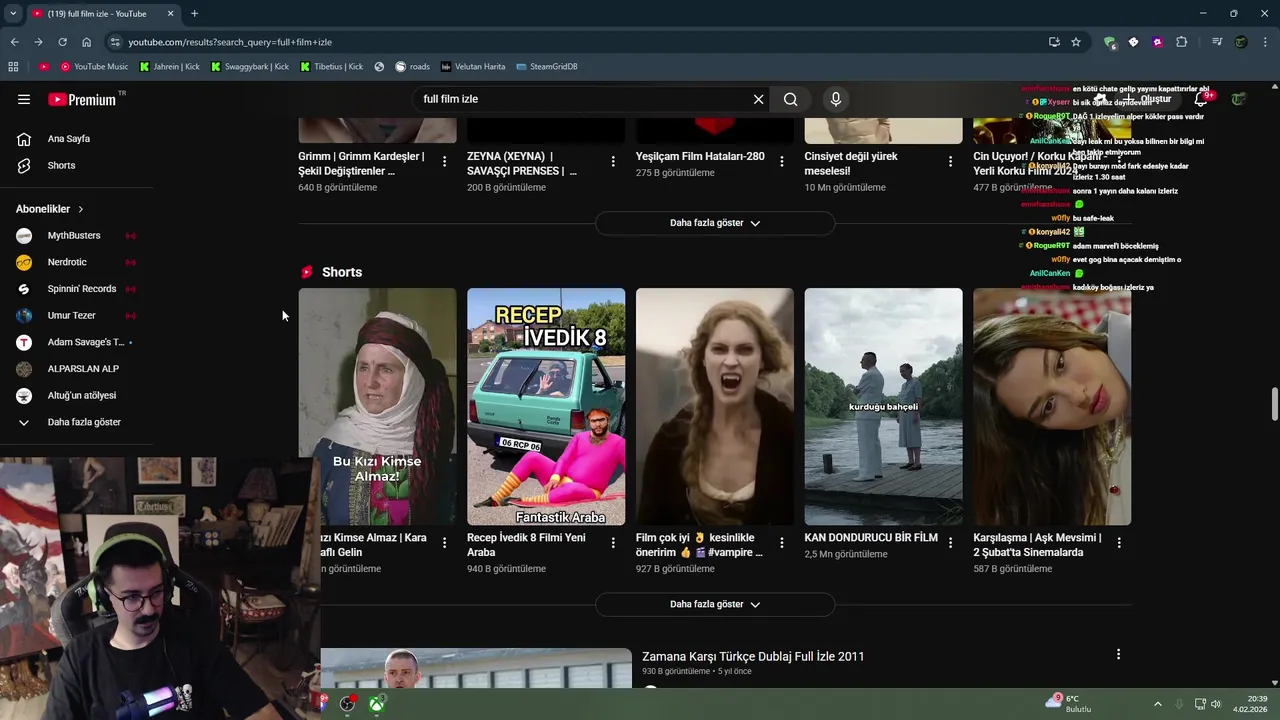
Task: Start voice search with microphone icon
Action: [836, 99]
